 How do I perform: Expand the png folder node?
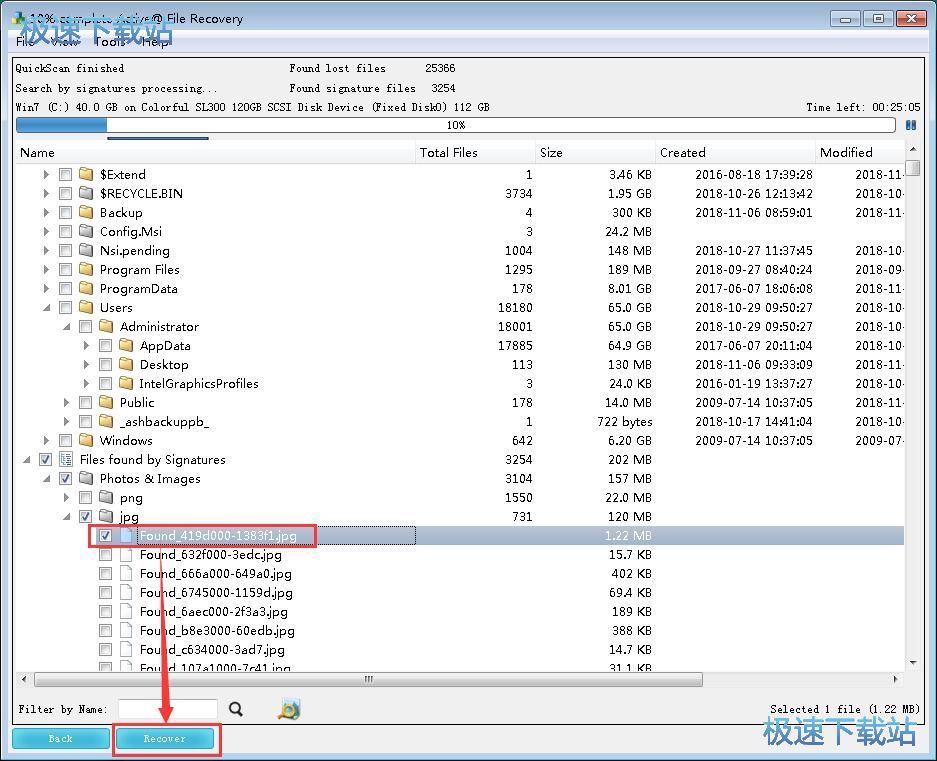point(66,497)
